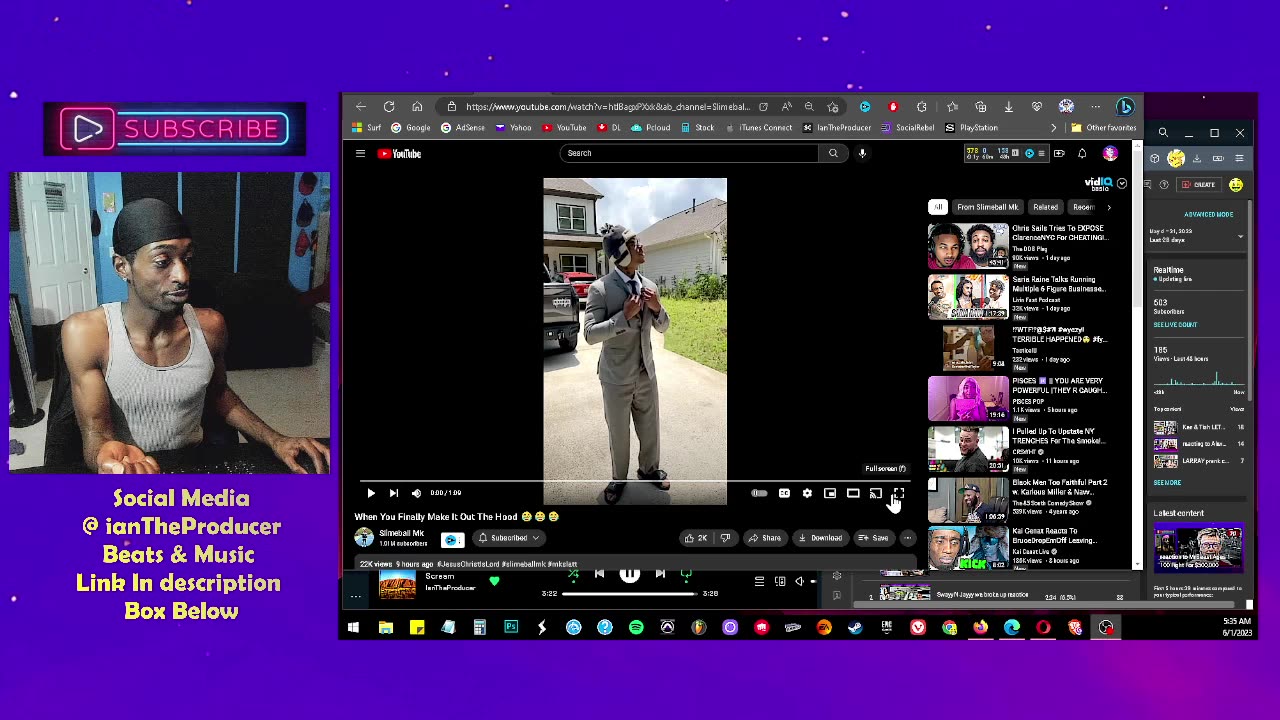The width and height of the screenshot is (1280, 720).
Task: Show more bookmarks with the chevron
Action: point(1053,128)
